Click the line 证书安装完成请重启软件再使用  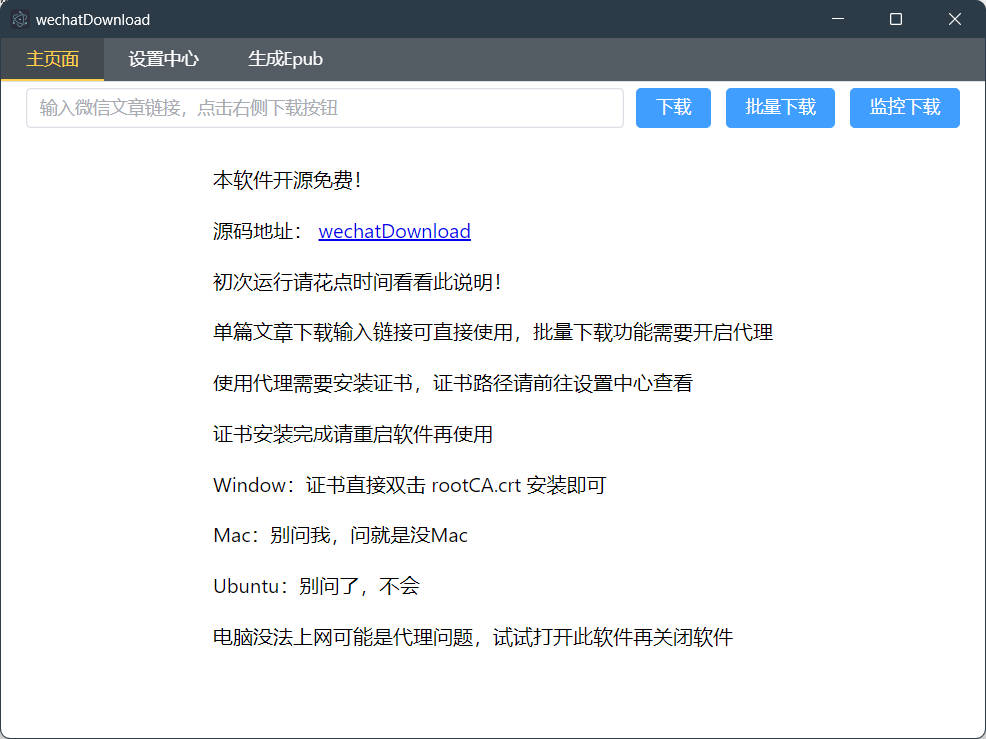353,434
